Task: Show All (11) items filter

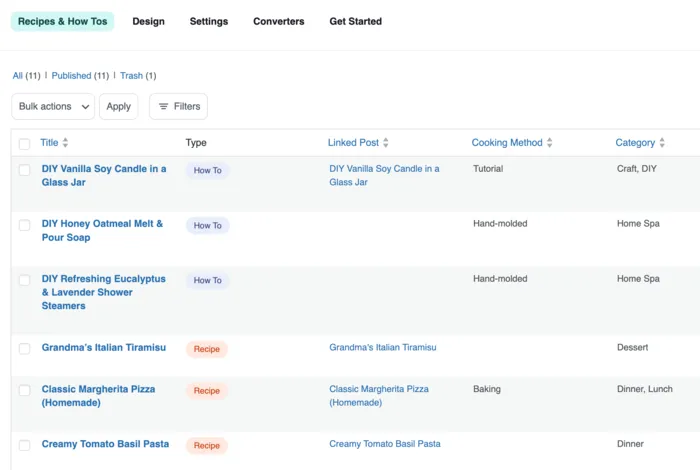Action: pyautogui.click(x=26, y=75)
